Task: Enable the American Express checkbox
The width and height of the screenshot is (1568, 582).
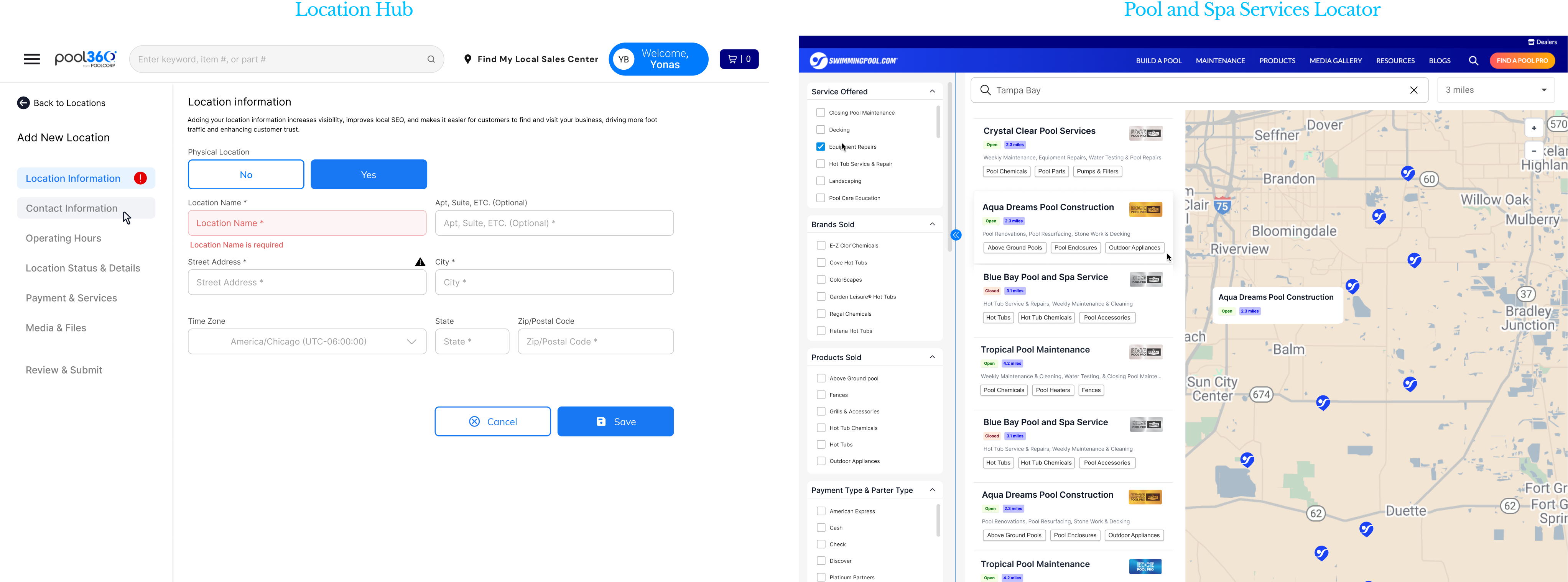Action: (x=821, y=512)
